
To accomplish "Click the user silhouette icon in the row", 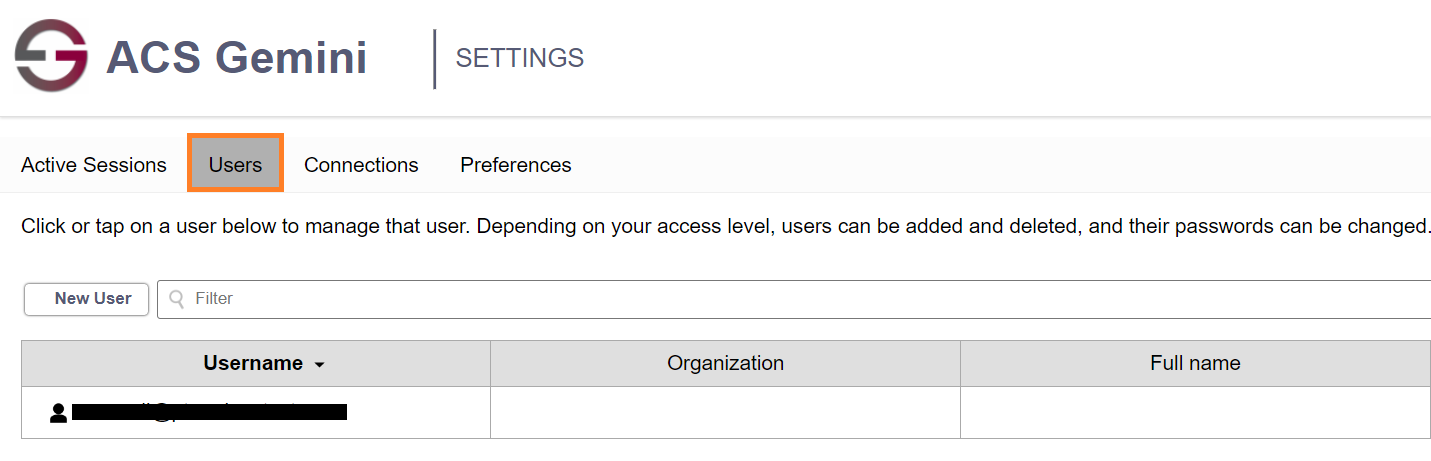I will point(58,412).
